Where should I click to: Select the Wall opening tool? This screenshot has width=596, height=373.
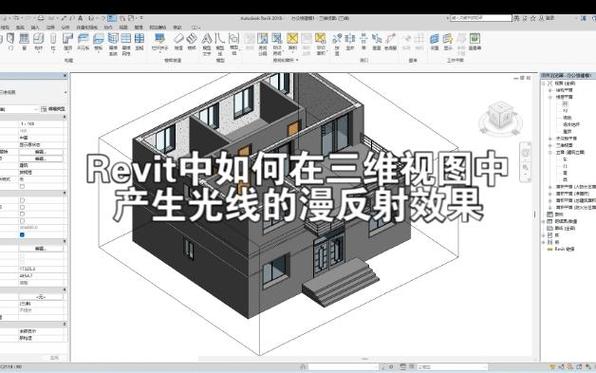[x=364, y=41]
